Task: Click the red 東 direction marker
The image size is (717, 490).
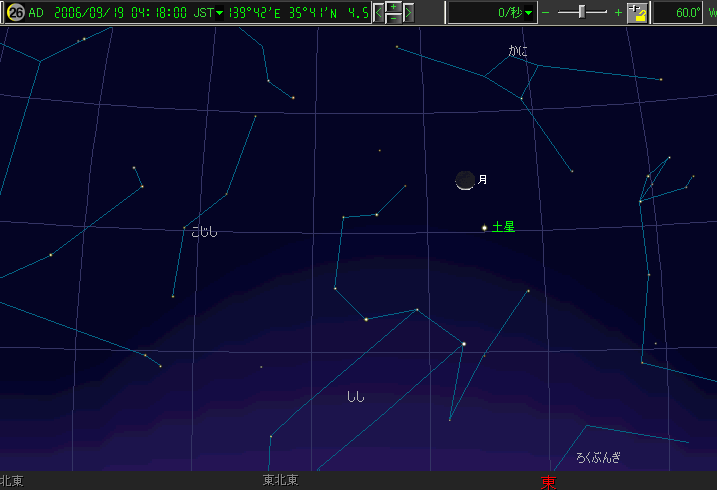Action: 548,482
